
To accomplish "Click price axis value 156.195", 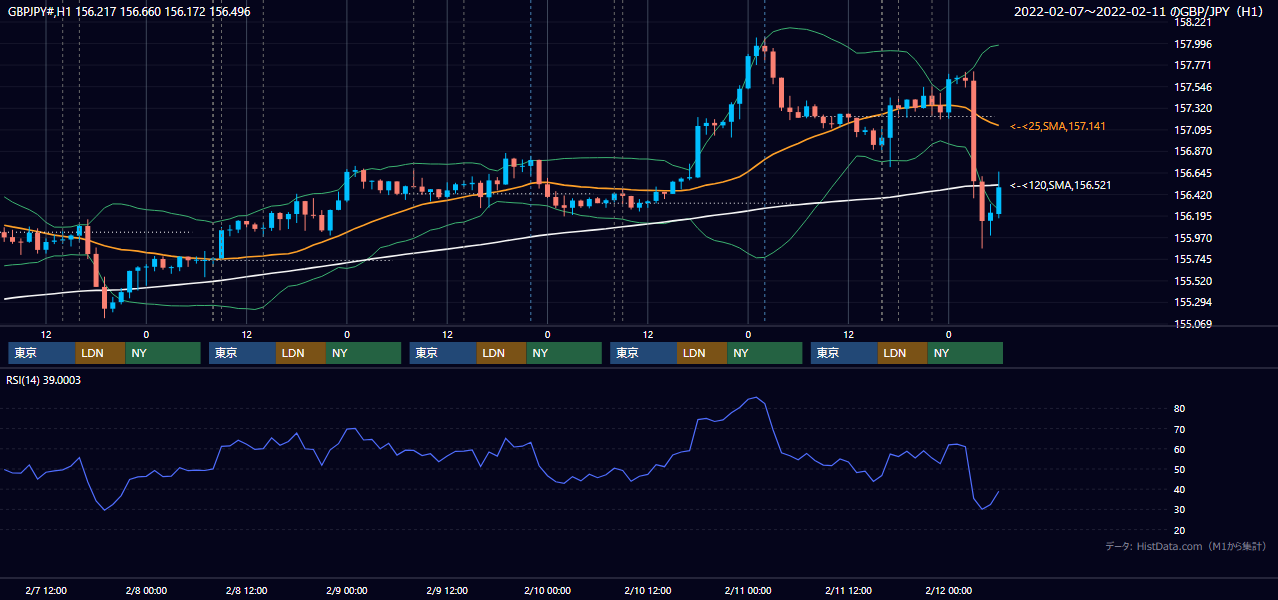I will click(1193, 216).
